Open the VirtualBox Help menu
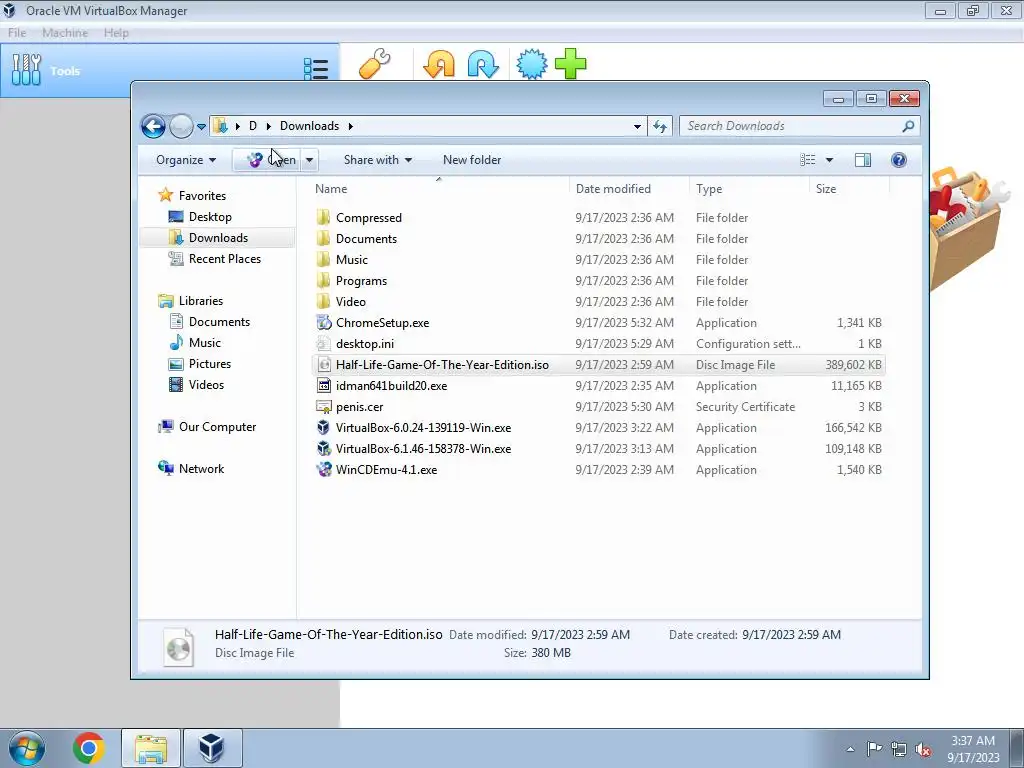 click(x=116, y=33)
